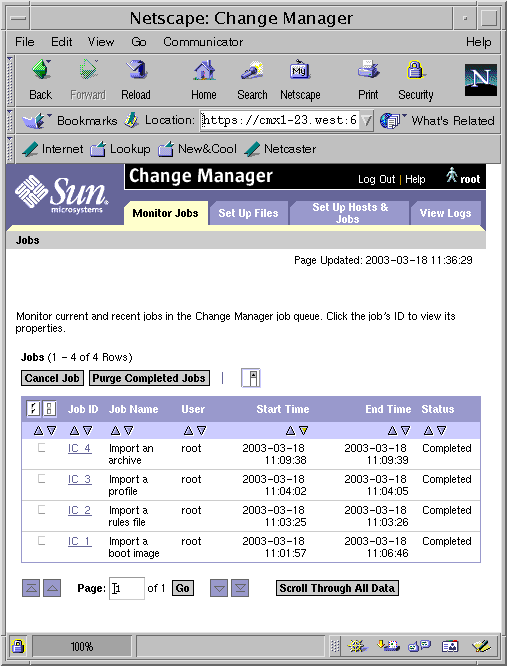Switch to View Logs tab
Image resolution: width=507 pixels, height=666 pixels.
[445, 213]
